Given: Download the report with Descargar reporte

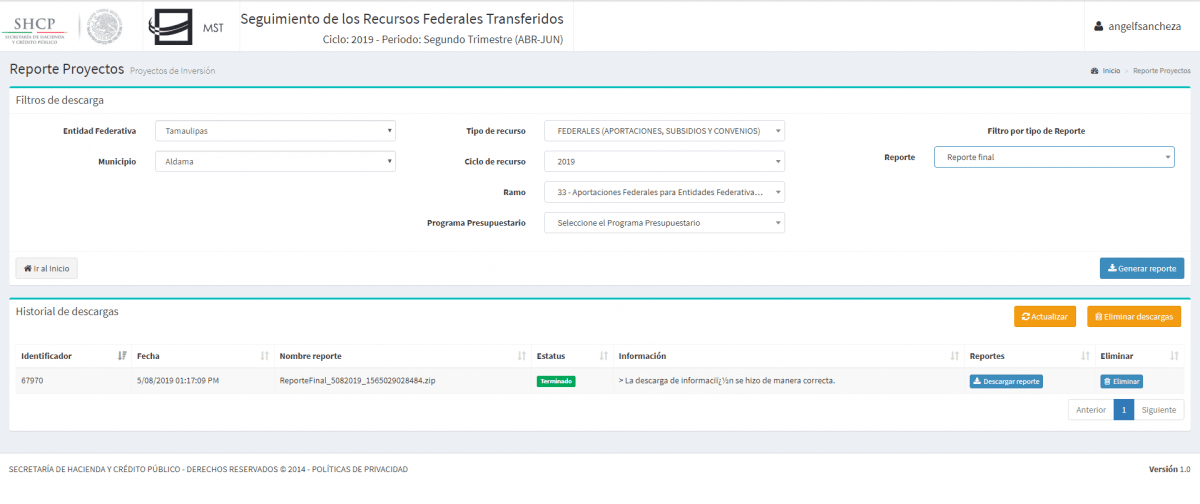Looking at the screenshot, I should 1006,381.
